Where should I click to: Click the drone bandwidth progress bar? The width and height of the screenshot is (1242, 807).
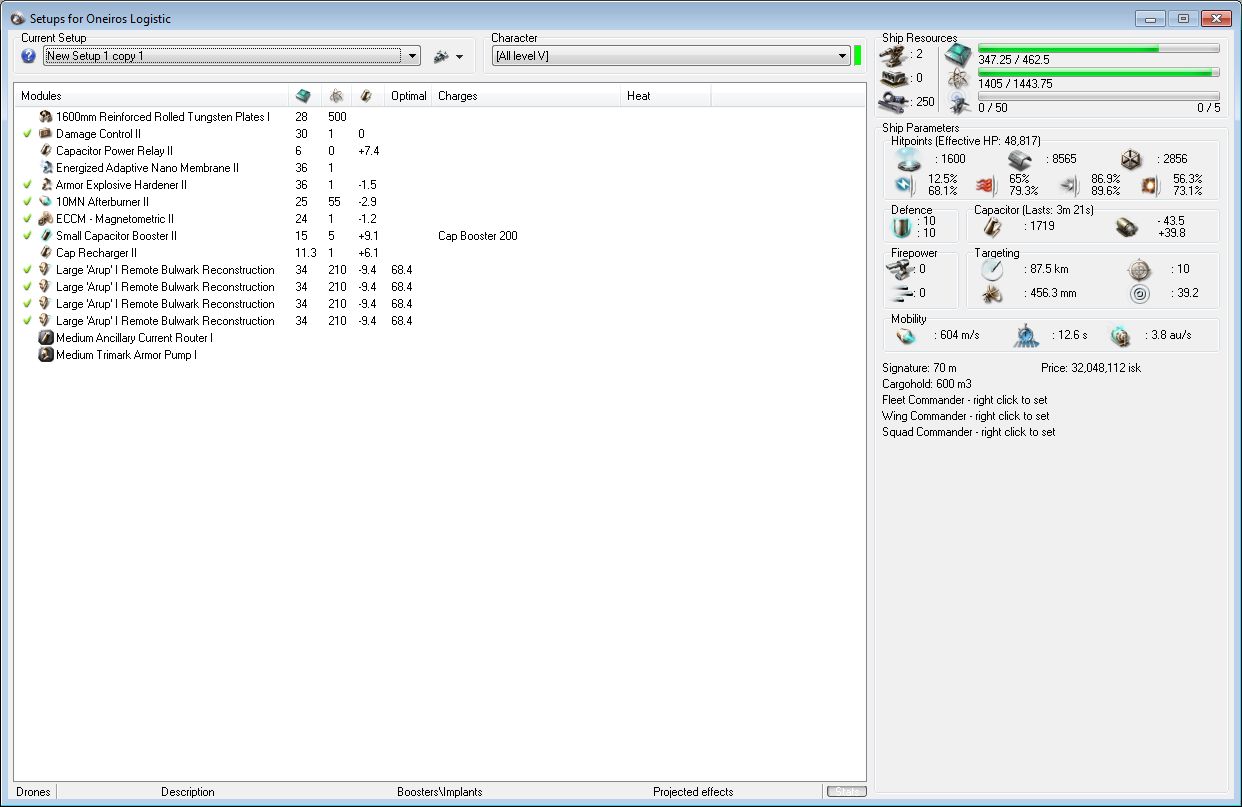tap(1098, 96)
